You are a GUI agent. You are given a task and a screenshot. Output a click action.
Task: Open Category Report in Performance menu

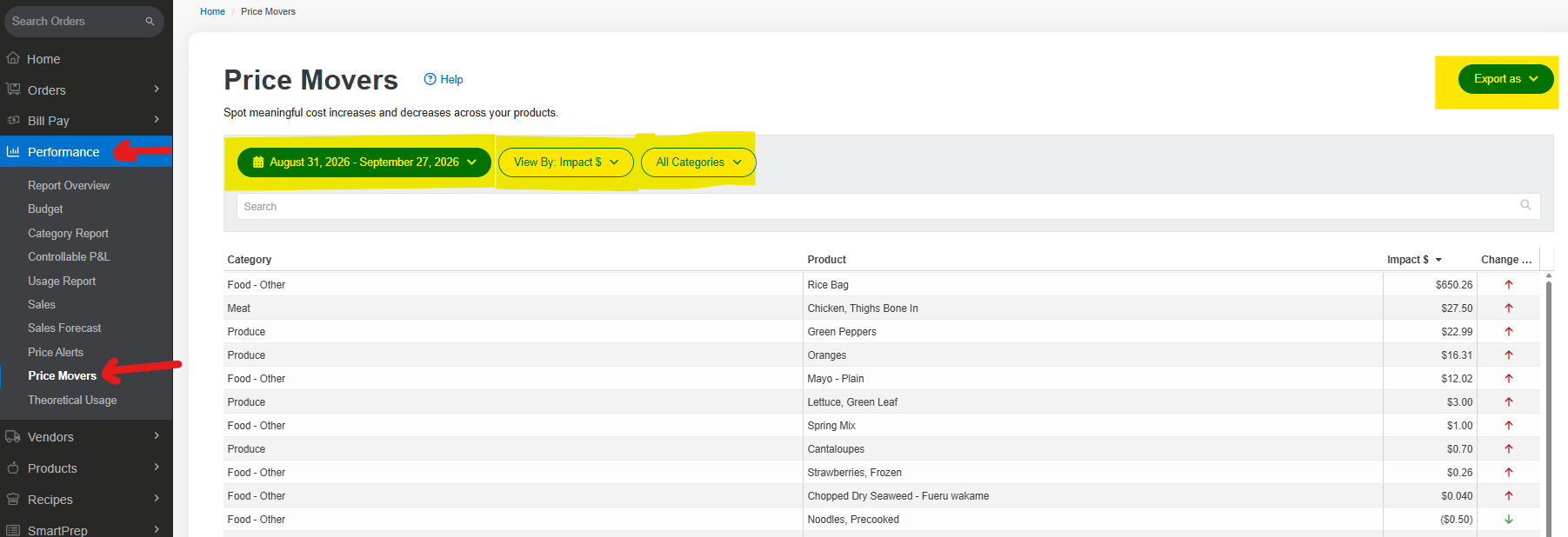click(x=68, y=233)
